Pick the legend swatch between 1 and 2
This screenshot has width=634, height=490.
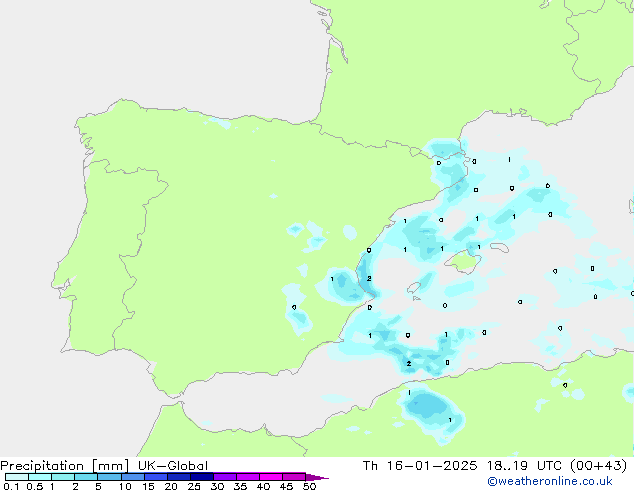point(63,477)
